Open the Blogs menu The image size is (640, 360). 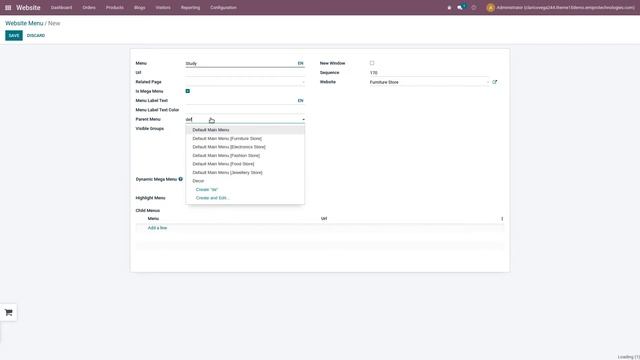(140, 7)
